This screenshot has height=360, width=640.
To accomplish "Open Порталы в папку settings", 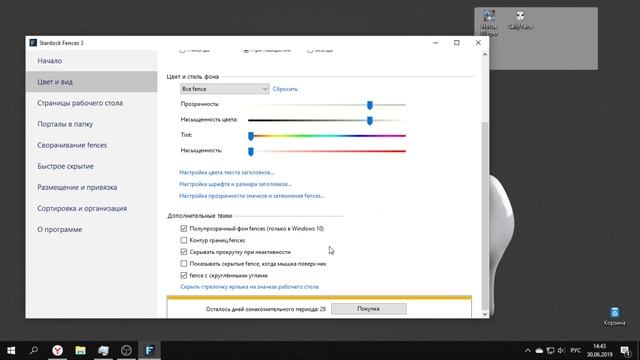I will click(x=91, y=124).
